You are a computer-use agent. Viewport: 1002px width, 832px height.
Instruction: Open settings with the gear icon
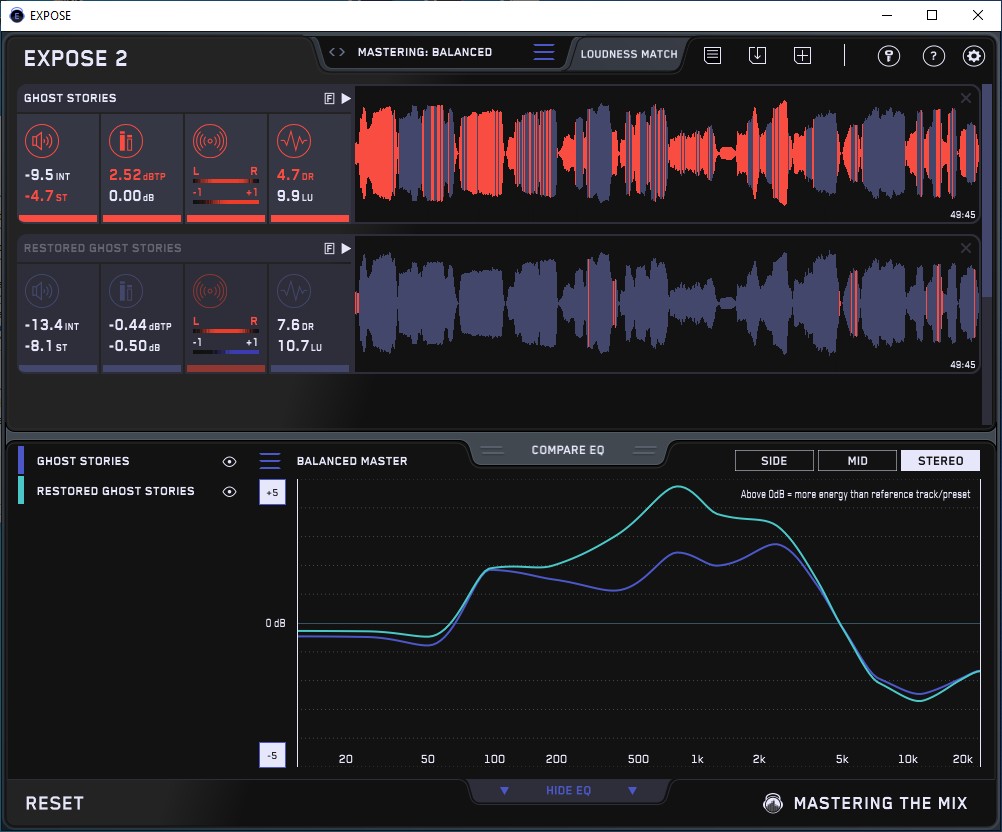(974, 56)
